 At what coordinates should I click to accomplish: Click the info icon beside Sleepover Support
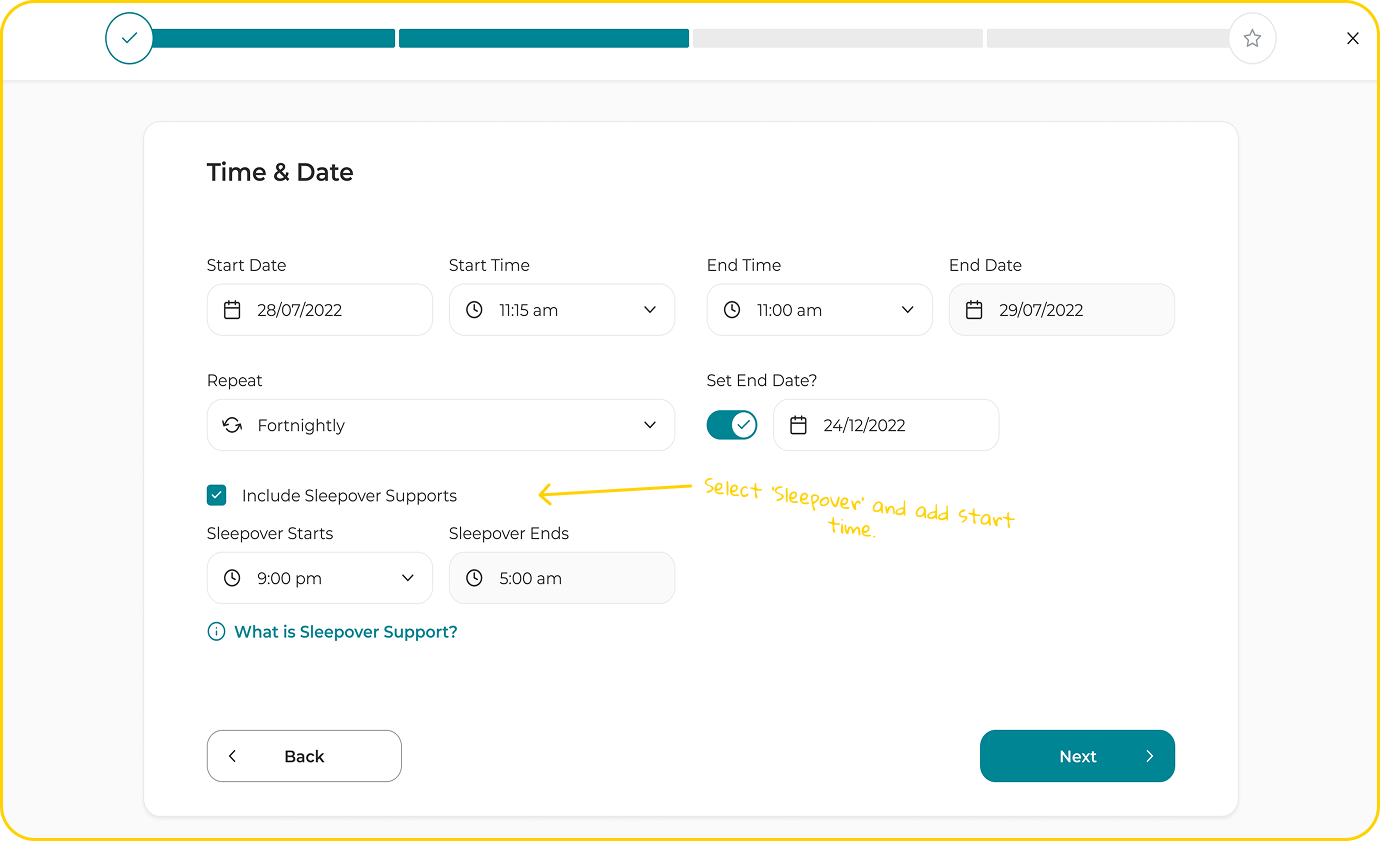216,632
